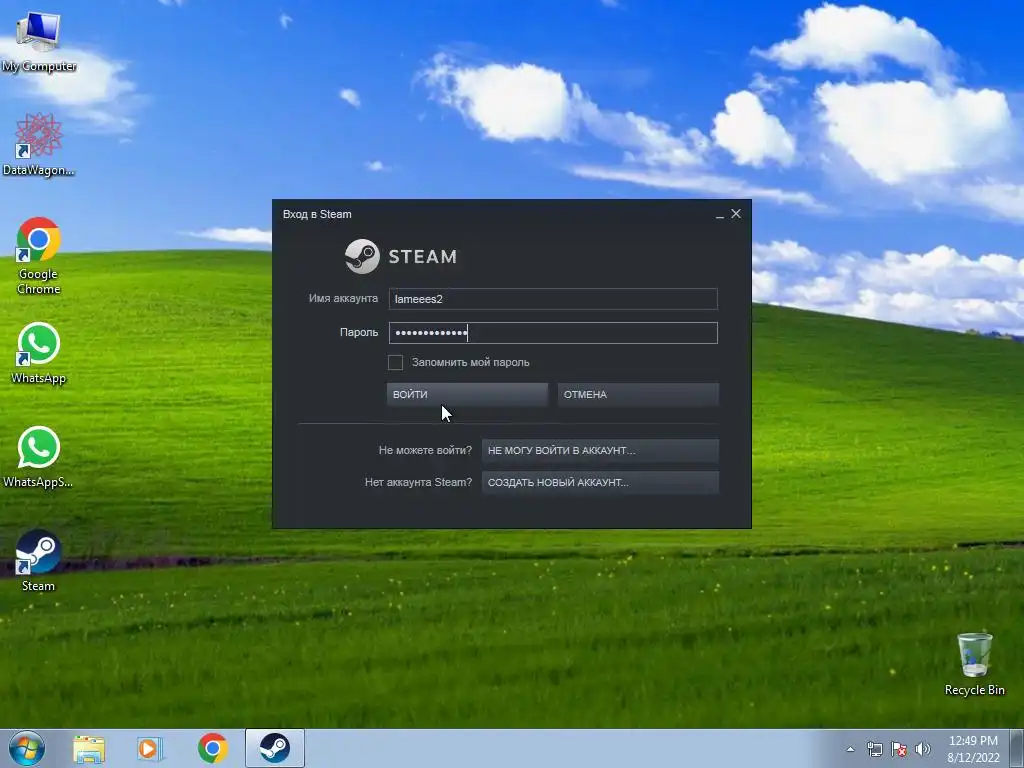Click the ОТМЕНА cancel button
Screen dimensions: 1024x768
[638, 394]
